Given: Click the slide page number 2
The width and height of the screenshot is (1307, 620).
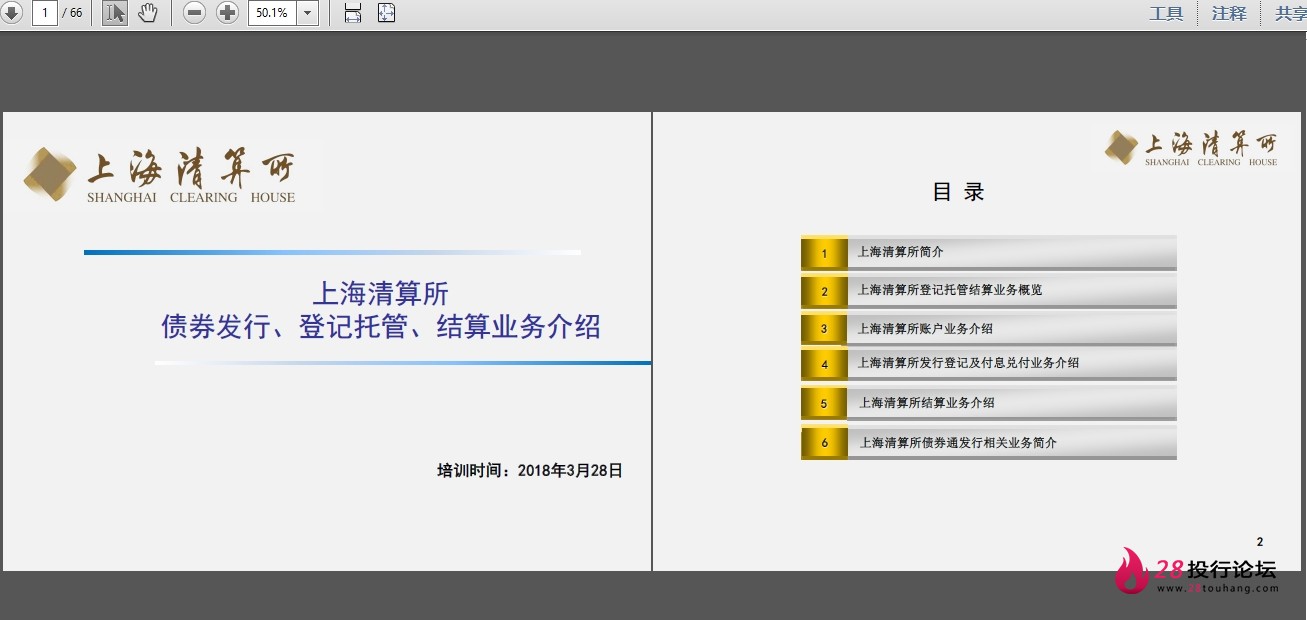Looking at the screenshot, I should (x=1260, y=541).
